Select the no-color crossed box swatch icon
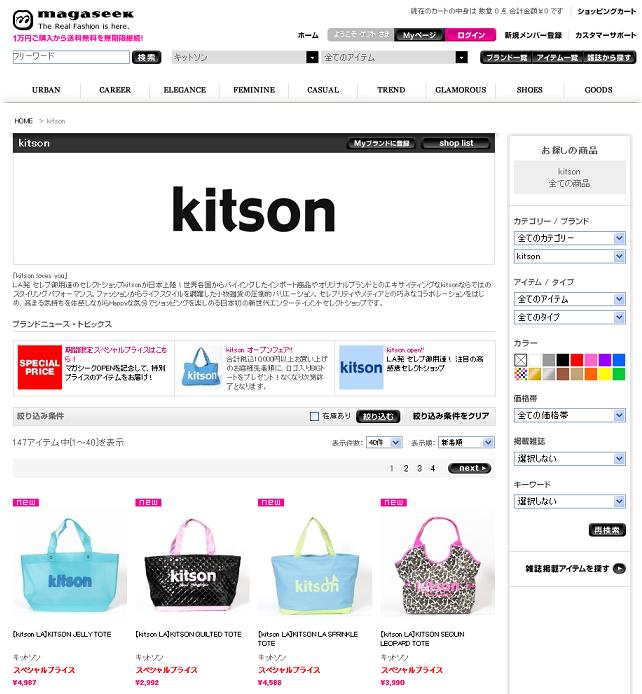 coord(521,359)
